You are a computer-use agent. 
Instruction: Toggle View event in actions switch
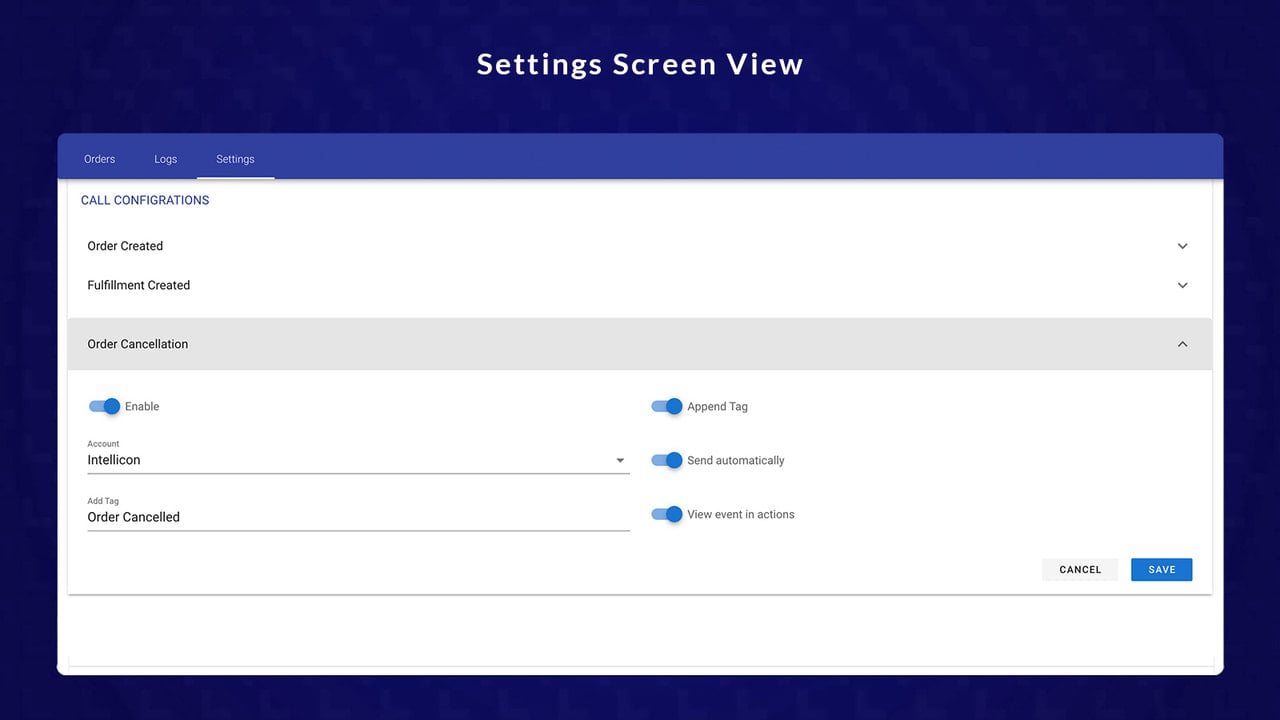pyautogui.click(x=667, y=514)
